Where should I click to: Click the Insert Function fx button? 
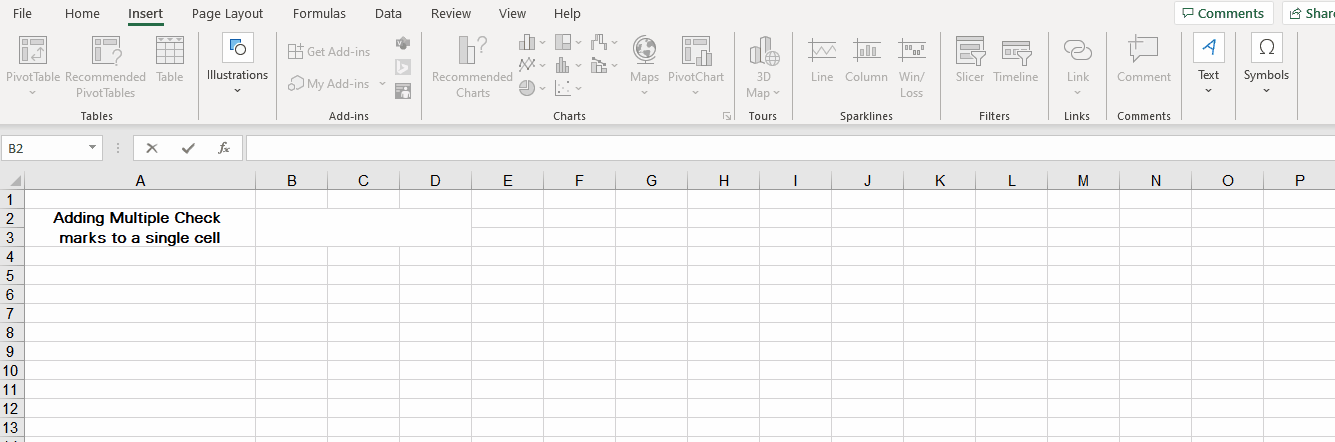(224, 148)
